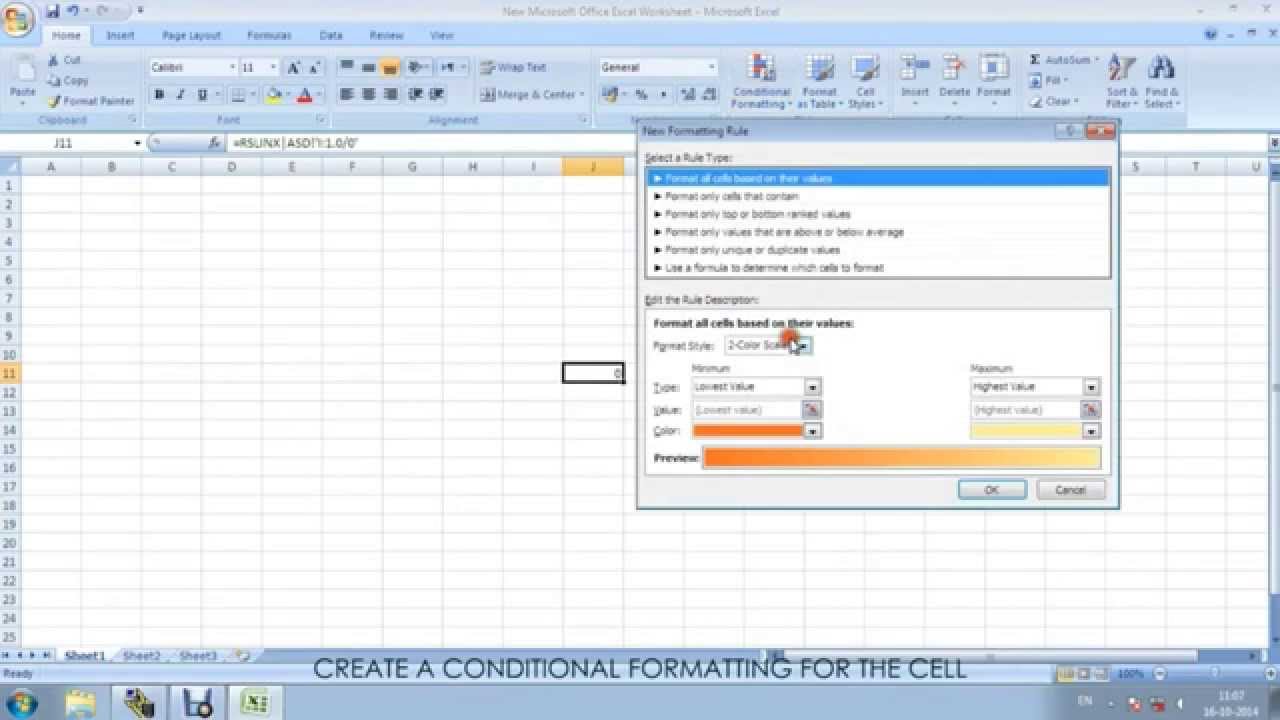Viewport: 1280px width, 720px height.
Task: Open maximum Type Highest Value dropdown
Action: pyautogui.click(x=1092, y=387)
